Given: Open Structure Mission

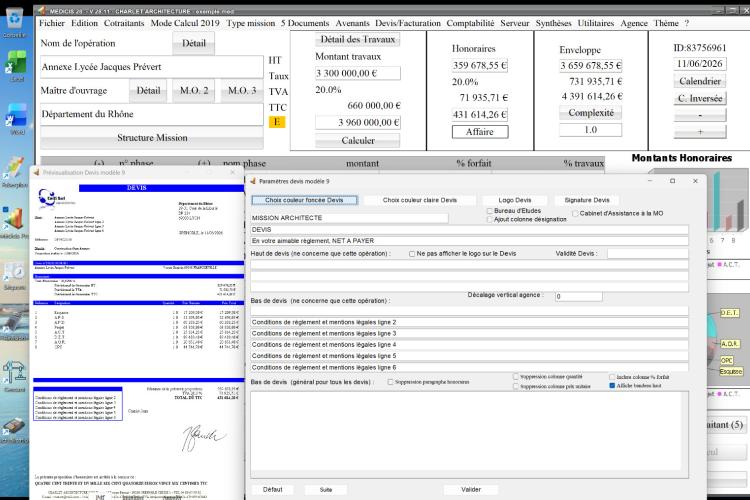Looking at the screenshot, I should [x=152, y=138].
